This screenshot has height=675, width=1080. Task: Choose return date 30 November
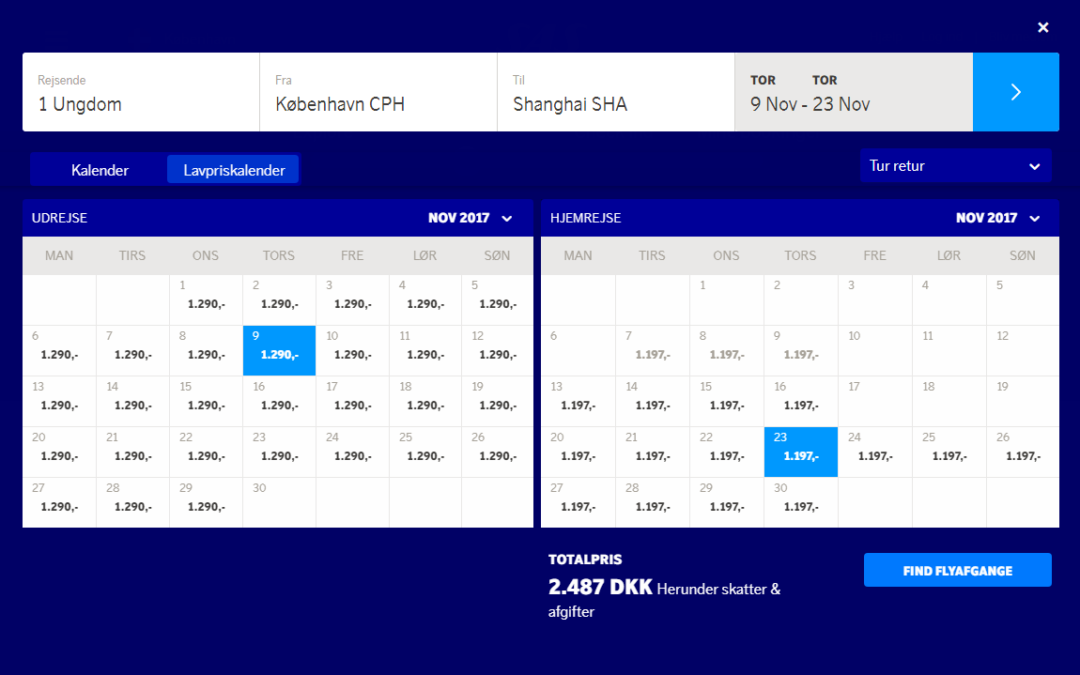[800, 502]
